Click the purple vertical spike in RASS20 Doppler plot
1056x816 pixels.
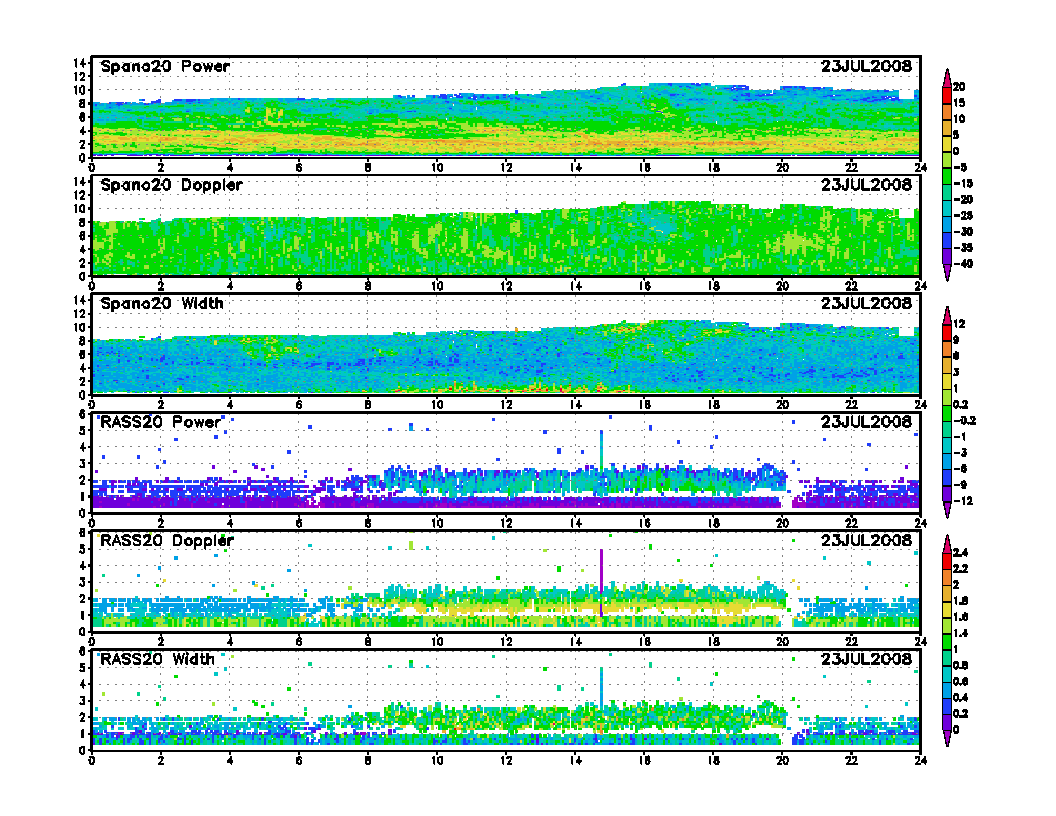(601, 583)
